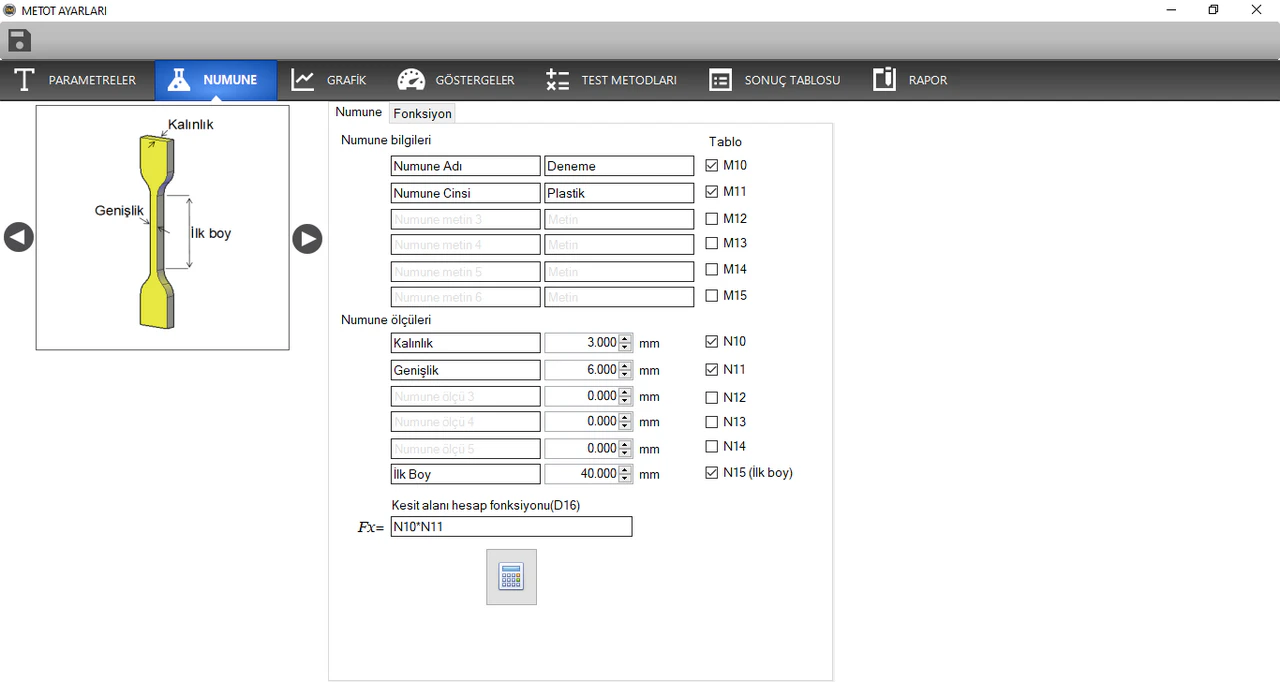Open the calculator function button
The image size is (1280, 682).
511,577
